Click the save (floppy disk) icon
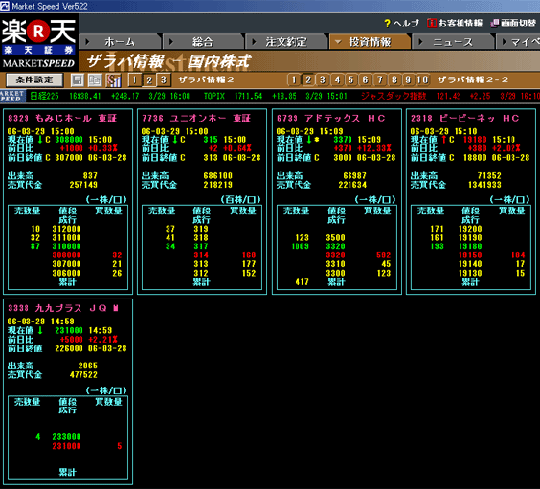540x489 pixels. [x=77, y=80]
